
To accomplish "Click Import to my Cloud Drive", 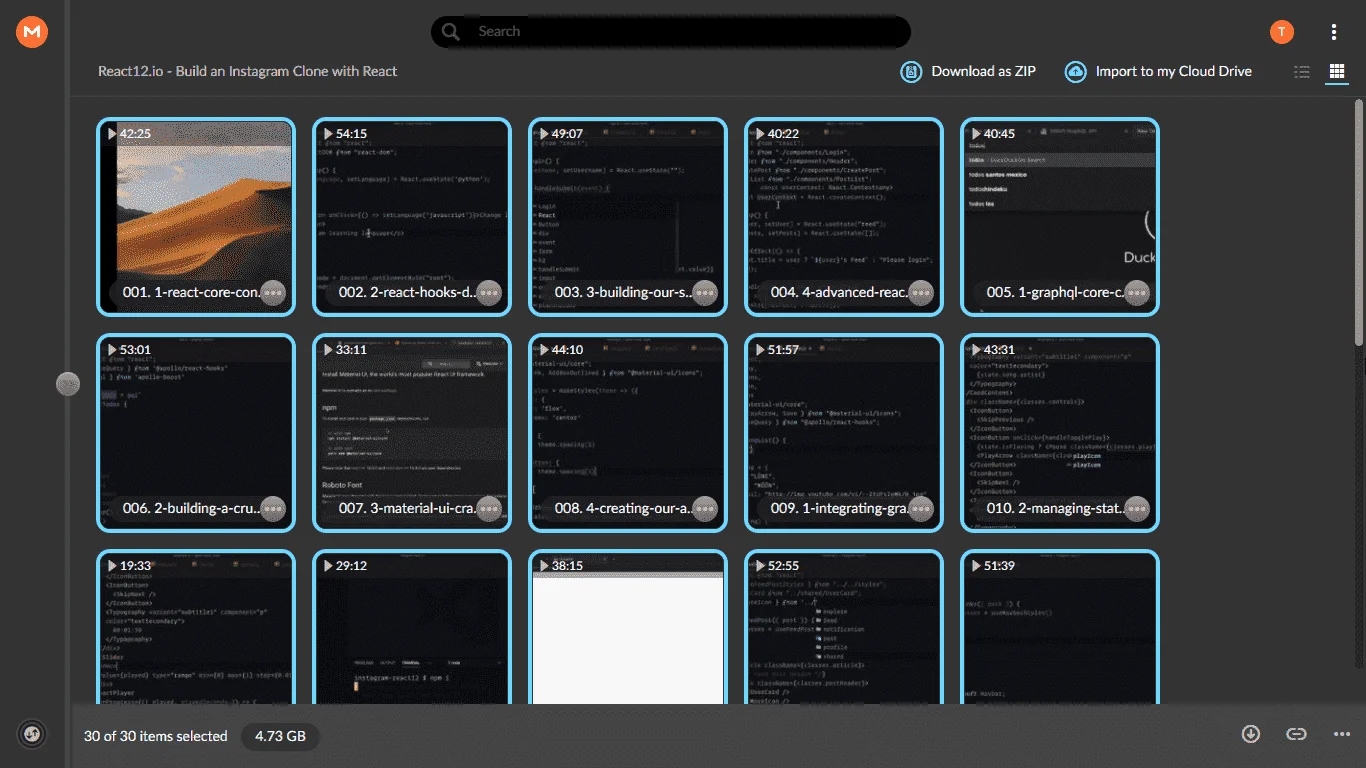I will (x=1158, y=71).
